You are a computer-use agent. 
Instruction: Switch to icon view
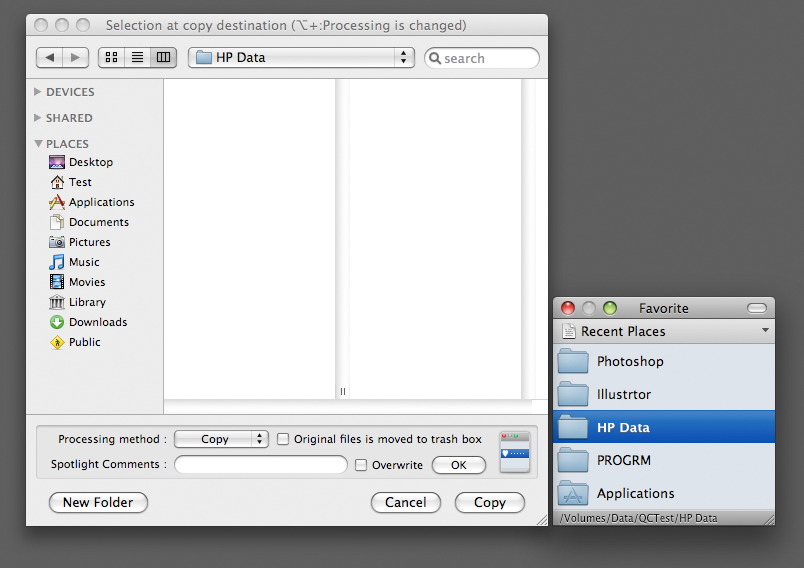[x=111, y=57]
